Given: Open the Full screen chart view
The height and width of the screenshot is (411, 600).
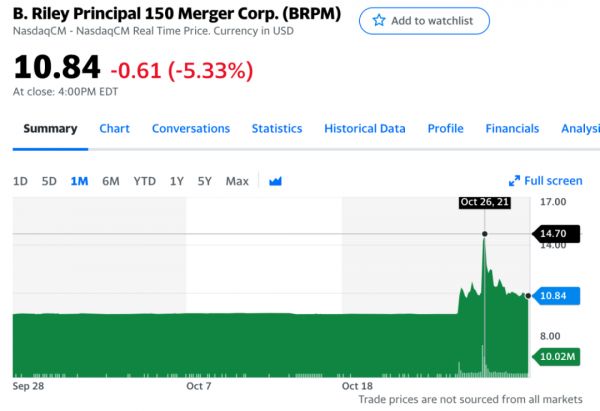Looking at the screenshot, I should 545,181.
